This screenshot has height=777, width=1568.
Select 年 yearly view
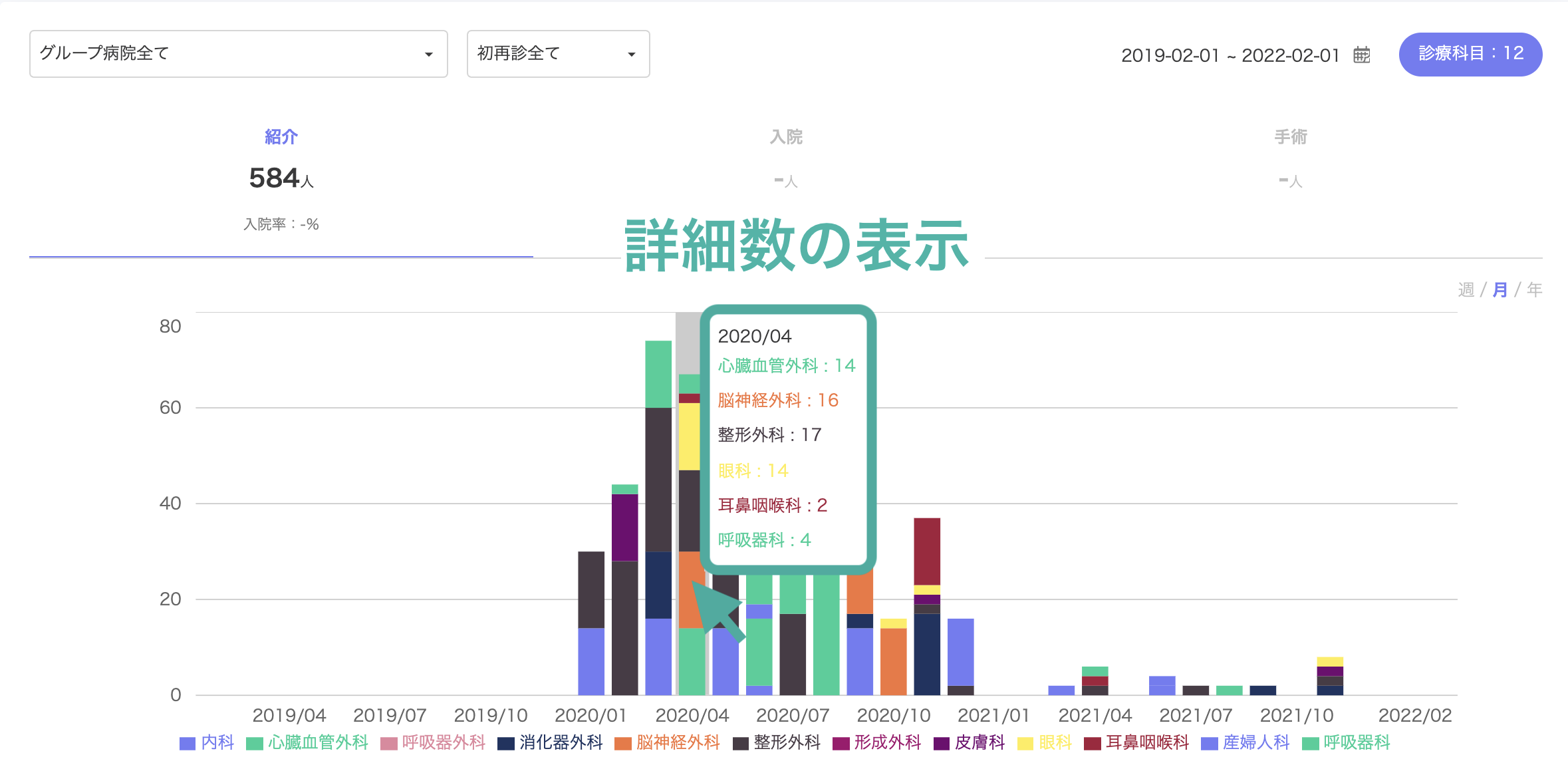(1535, 290)
